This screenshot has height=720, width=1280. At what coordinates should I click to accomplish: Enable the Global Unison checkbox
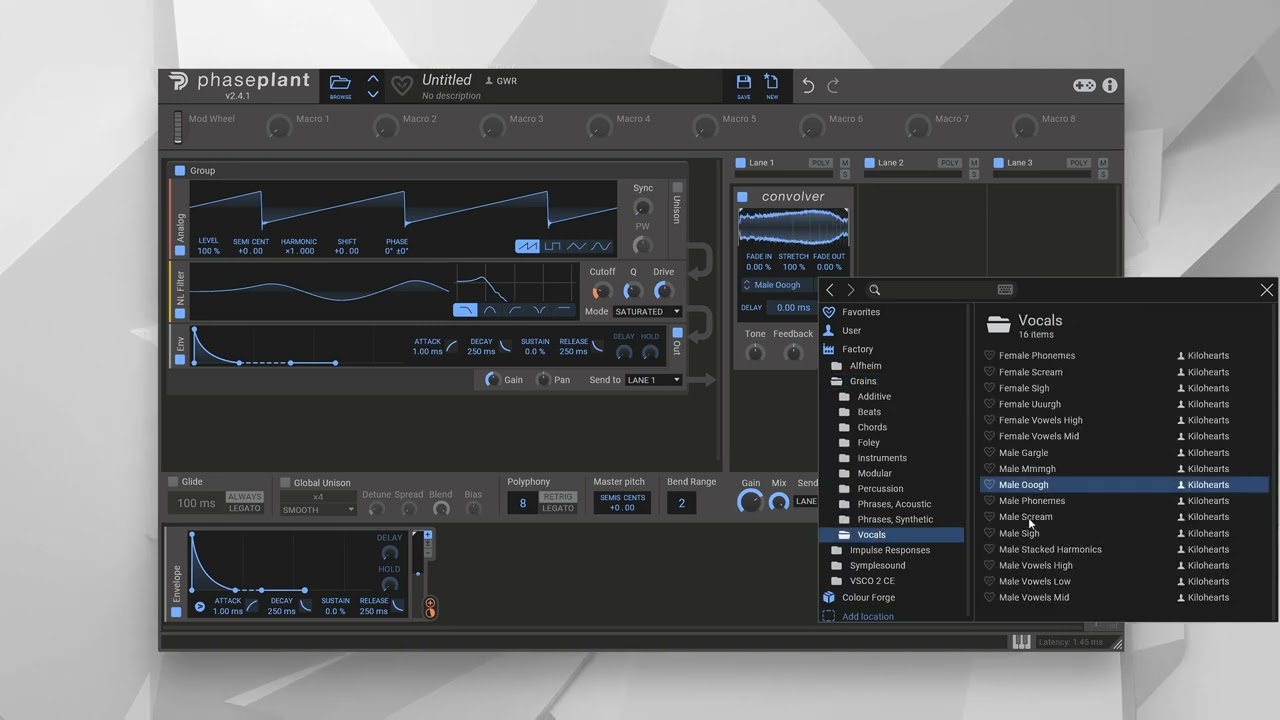[x=285, y=483]
